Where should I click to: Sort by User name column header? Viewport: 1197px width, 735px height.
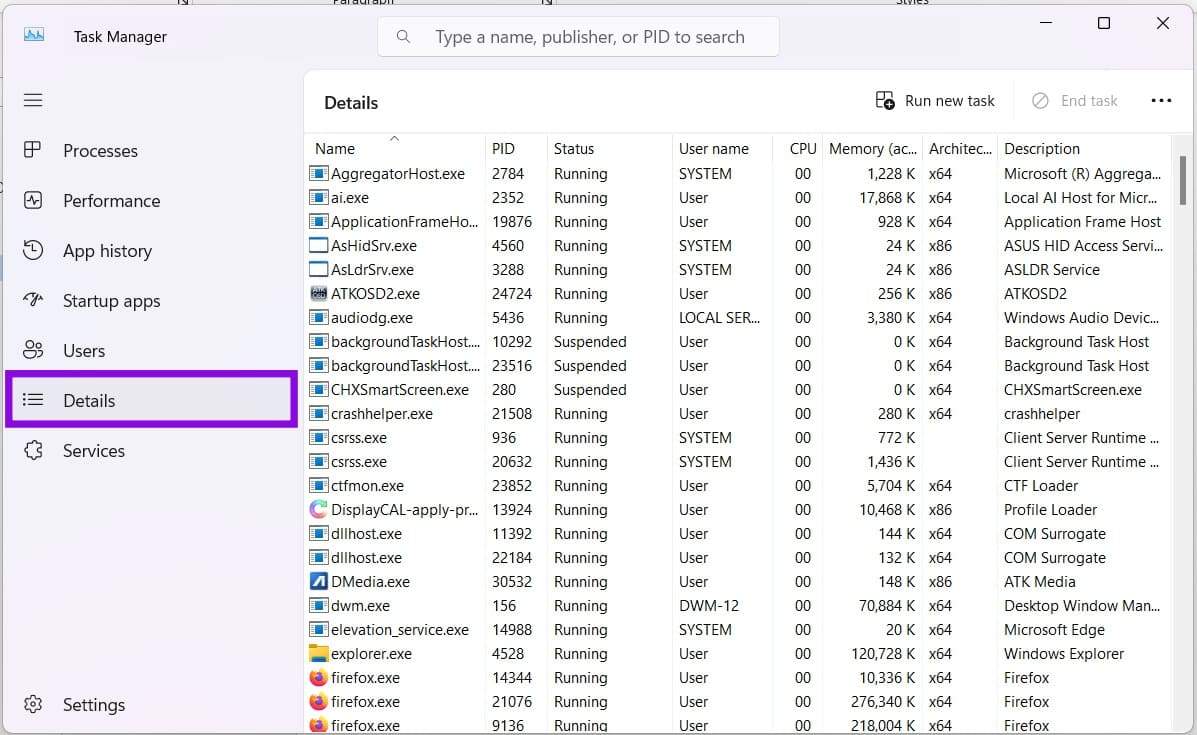tap(722, 148)
